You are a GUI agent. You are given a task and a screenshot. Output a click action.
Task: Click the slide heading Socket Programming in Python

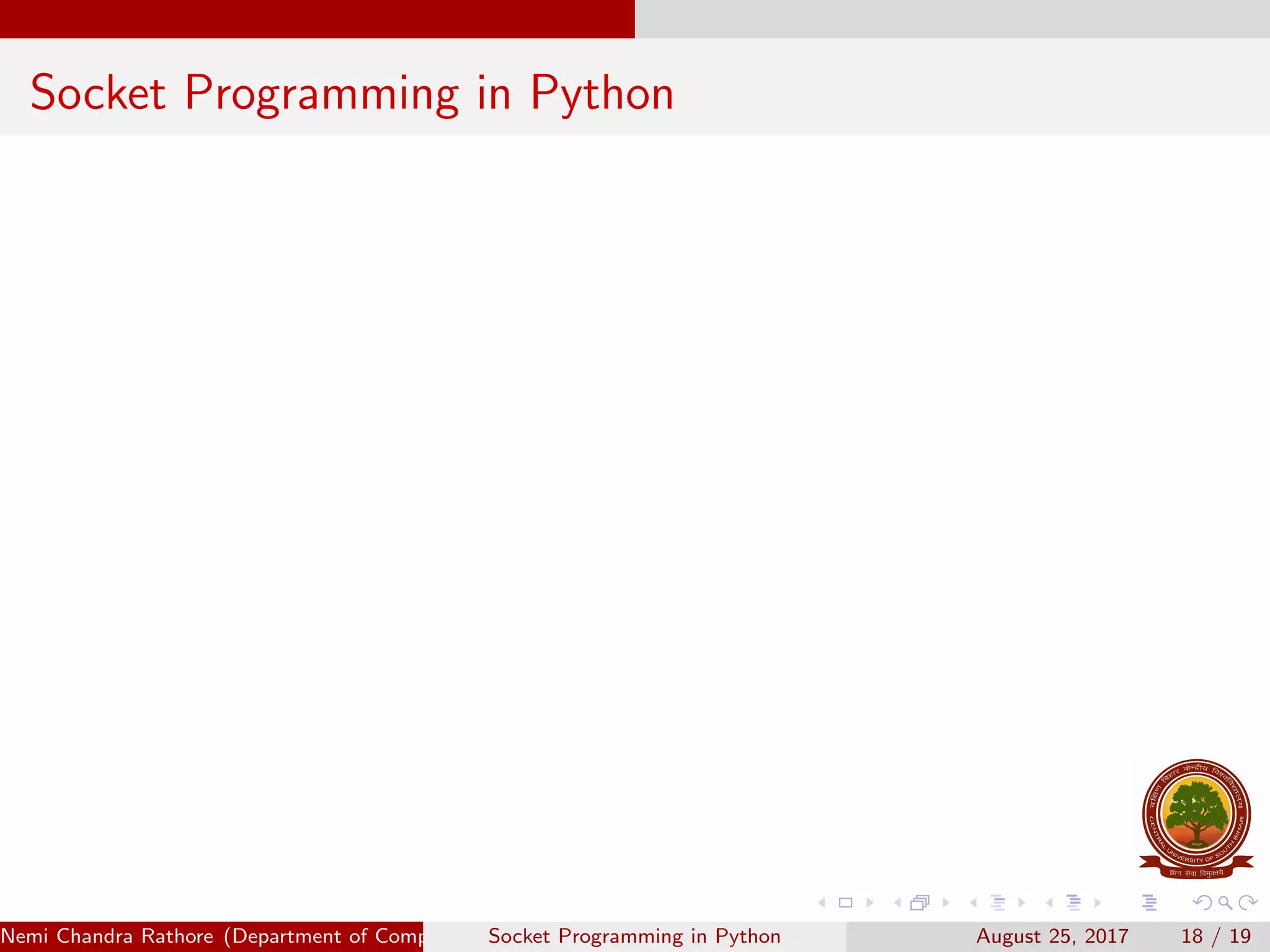(x=352, y=93)
